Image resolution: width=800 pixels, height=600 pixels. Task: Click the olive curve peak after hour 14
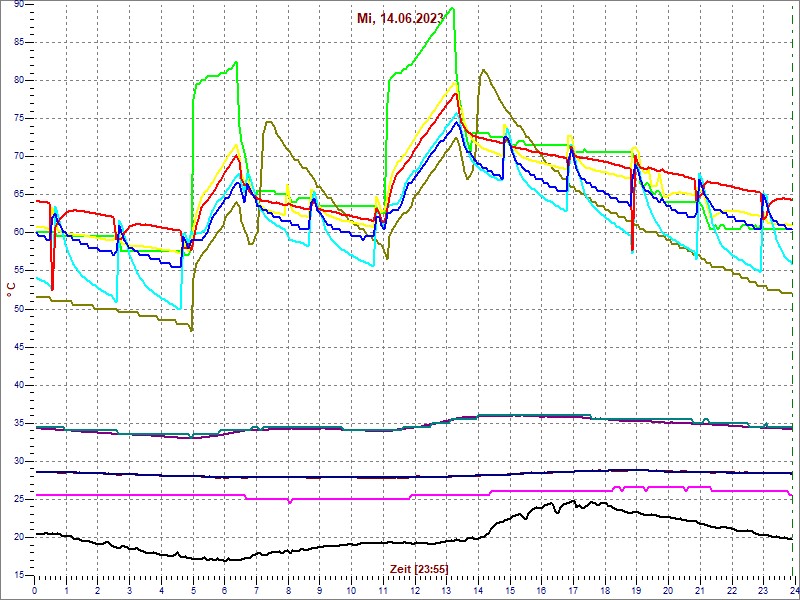(x=483, y=70)
